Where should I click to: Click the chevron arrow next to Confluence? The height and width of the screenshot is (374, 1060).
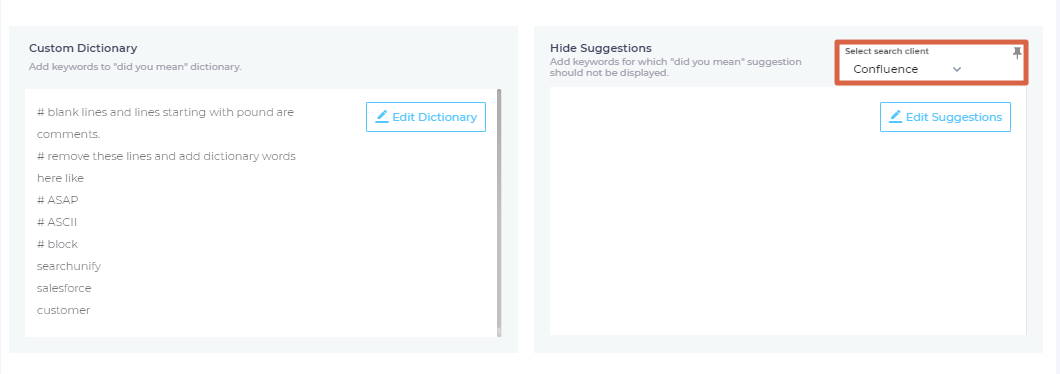point(957,69)
